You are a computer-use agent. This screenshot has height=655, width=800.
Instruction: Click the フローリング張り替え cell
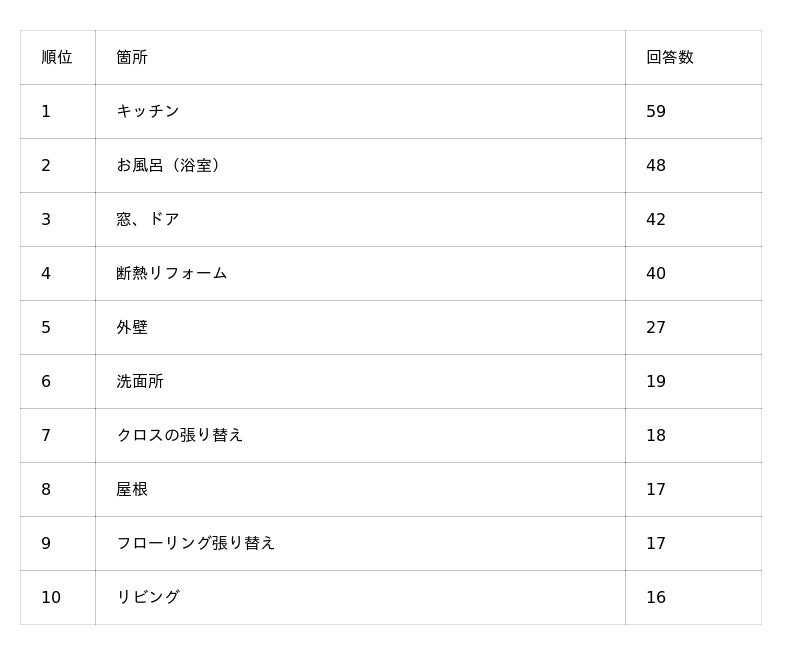(x=196, y=543)
